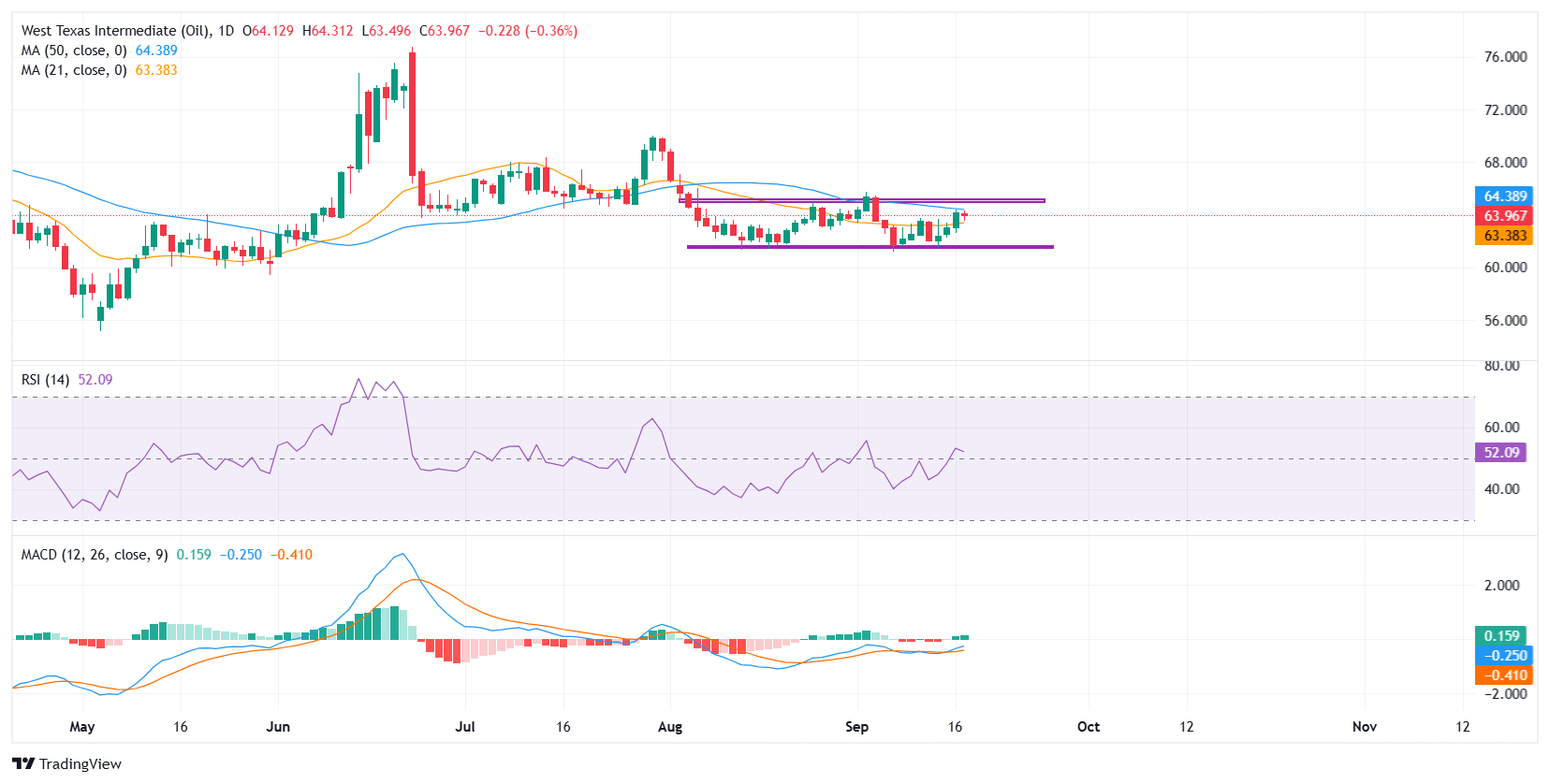Viewport: 1550px width, 784px height.
Task: Click the Oct label on time axis
Action: tap(1088, 727)
